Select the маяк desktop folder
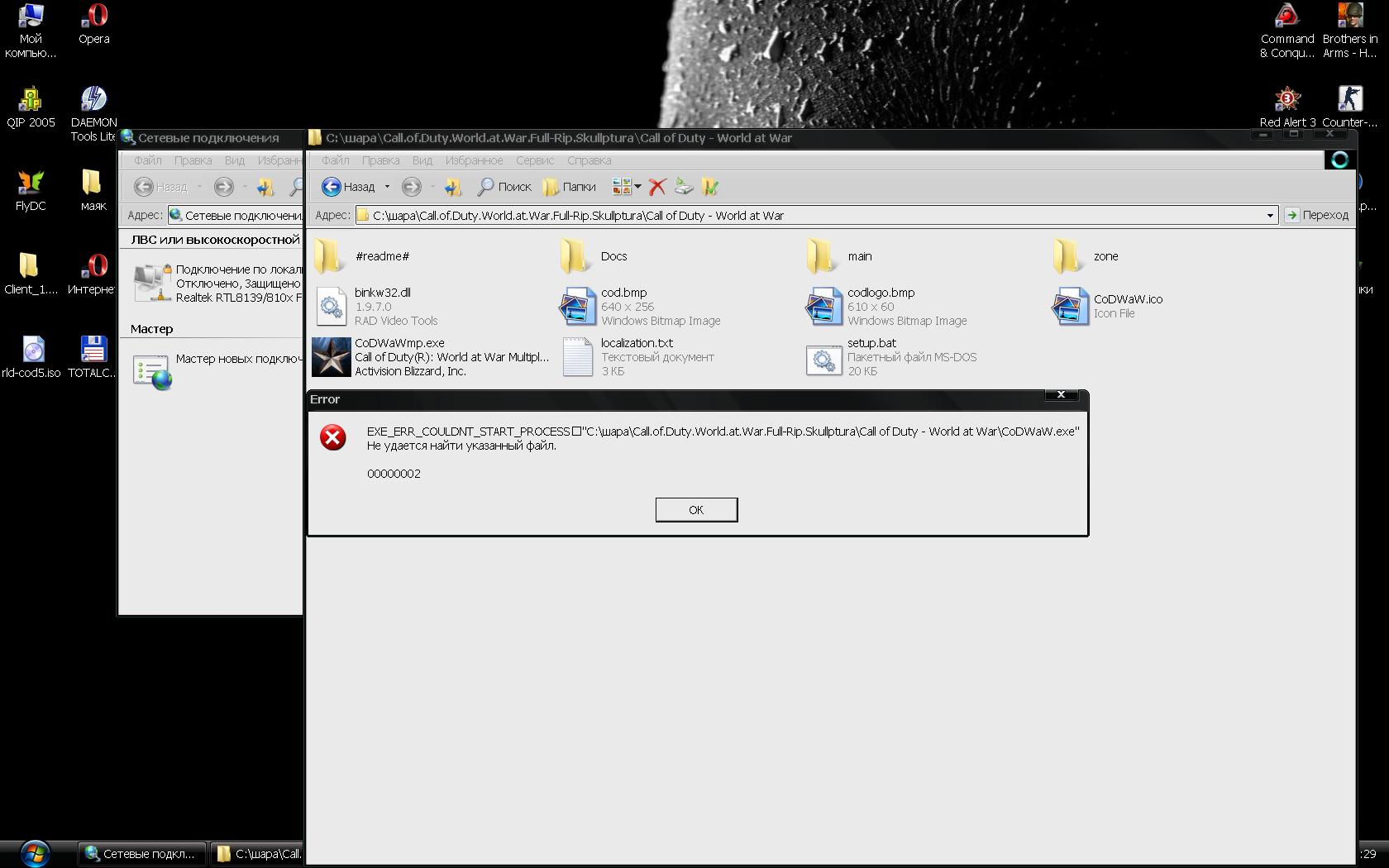The height and width of the screenshot is (868, 1389). tap(93, 191)
